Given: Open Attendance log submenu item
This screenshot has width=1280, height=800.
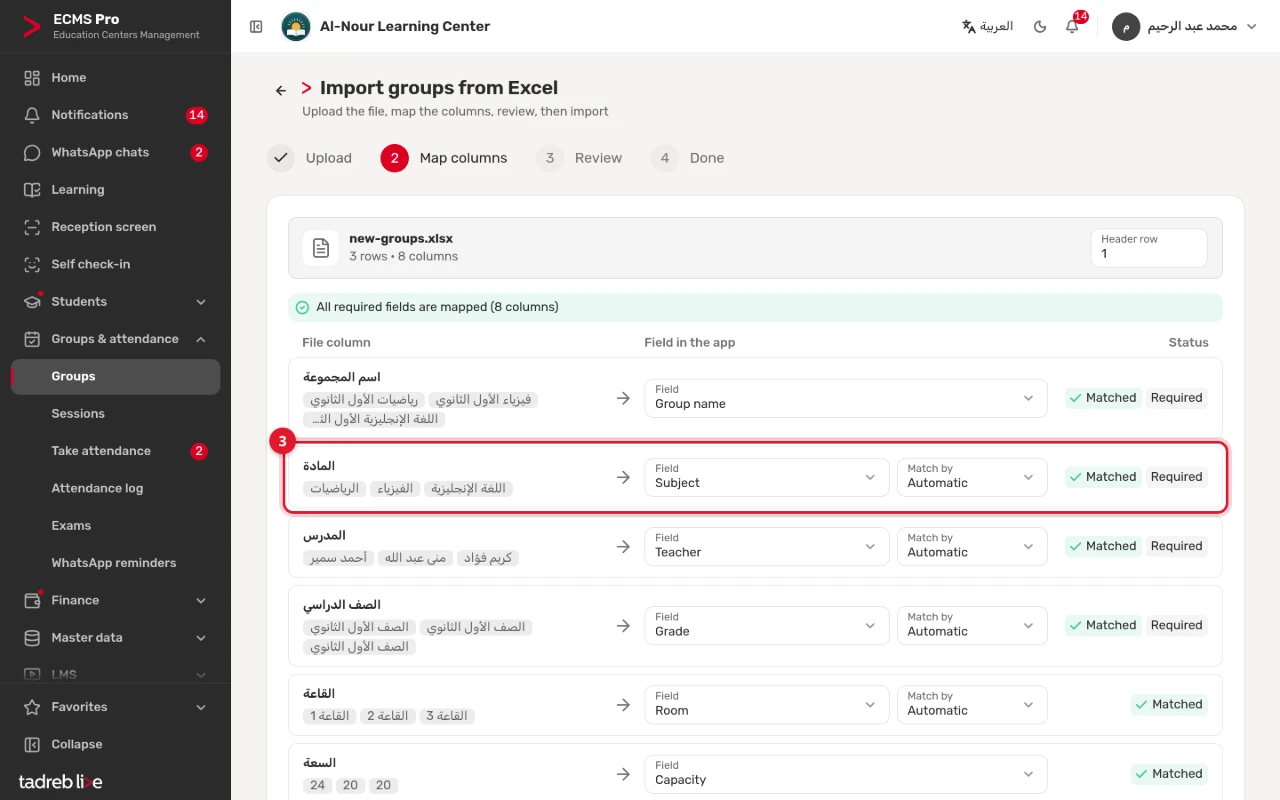Looking at the screenshot, I should pyautogui.click(x=115, y=488).
